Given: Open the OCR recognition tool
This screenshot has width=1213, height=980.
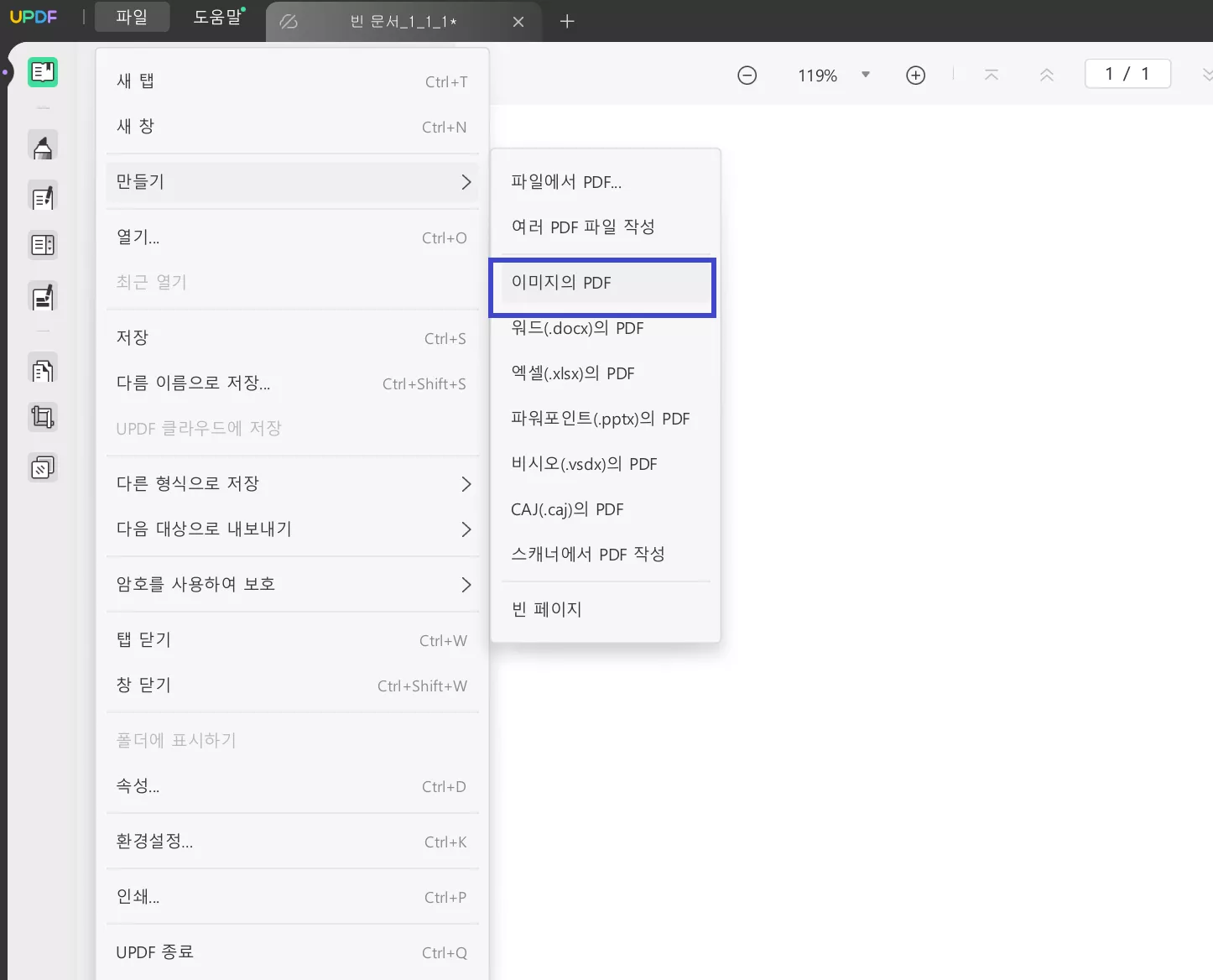Looking at the screenshot, I should pos(42,369).
